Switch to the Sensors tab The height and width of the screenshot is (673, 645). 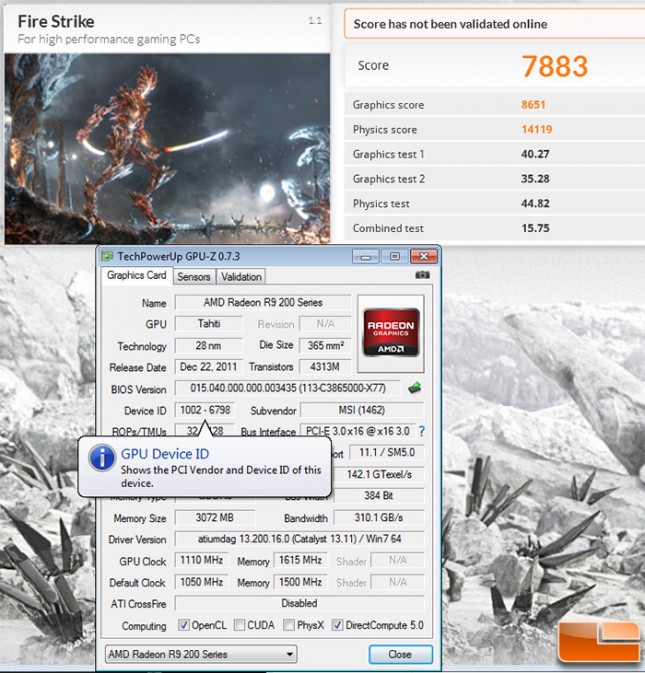click(194, 277)
